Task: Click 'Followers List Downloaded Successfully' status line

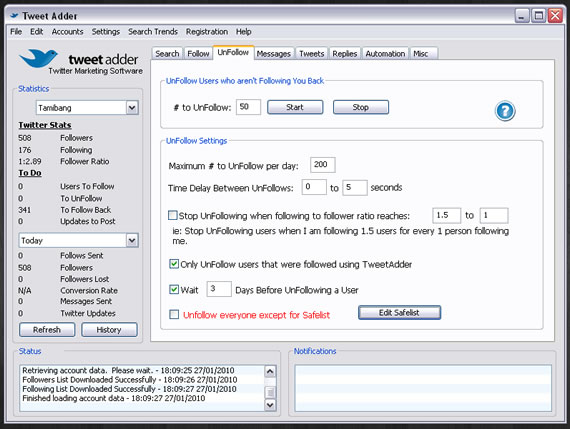Action: pyautogui.click(x=129, y=380)
